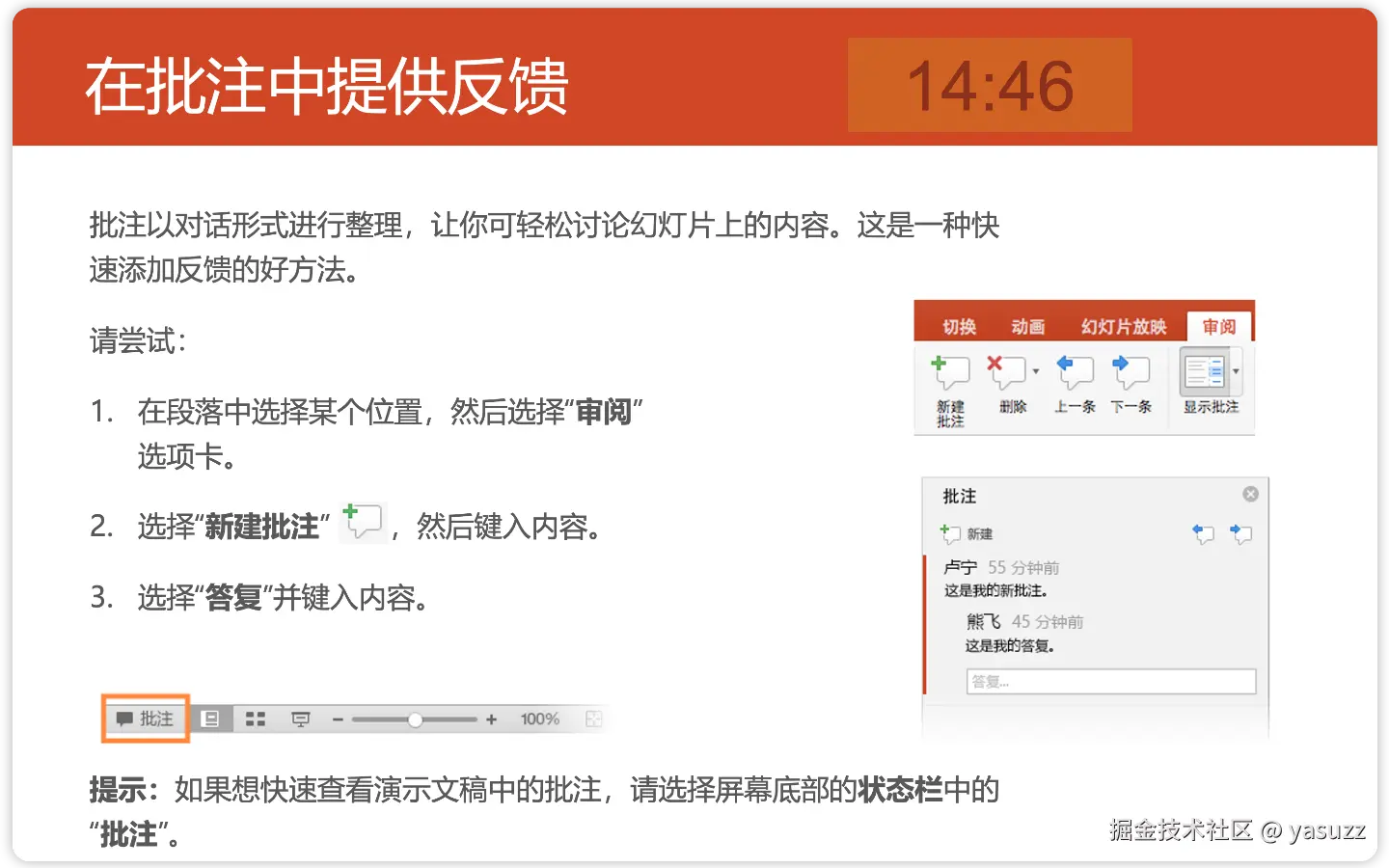Click the 55 分钟前 timestamp
Viewport: 1389px width, 868px height.
1023,567
